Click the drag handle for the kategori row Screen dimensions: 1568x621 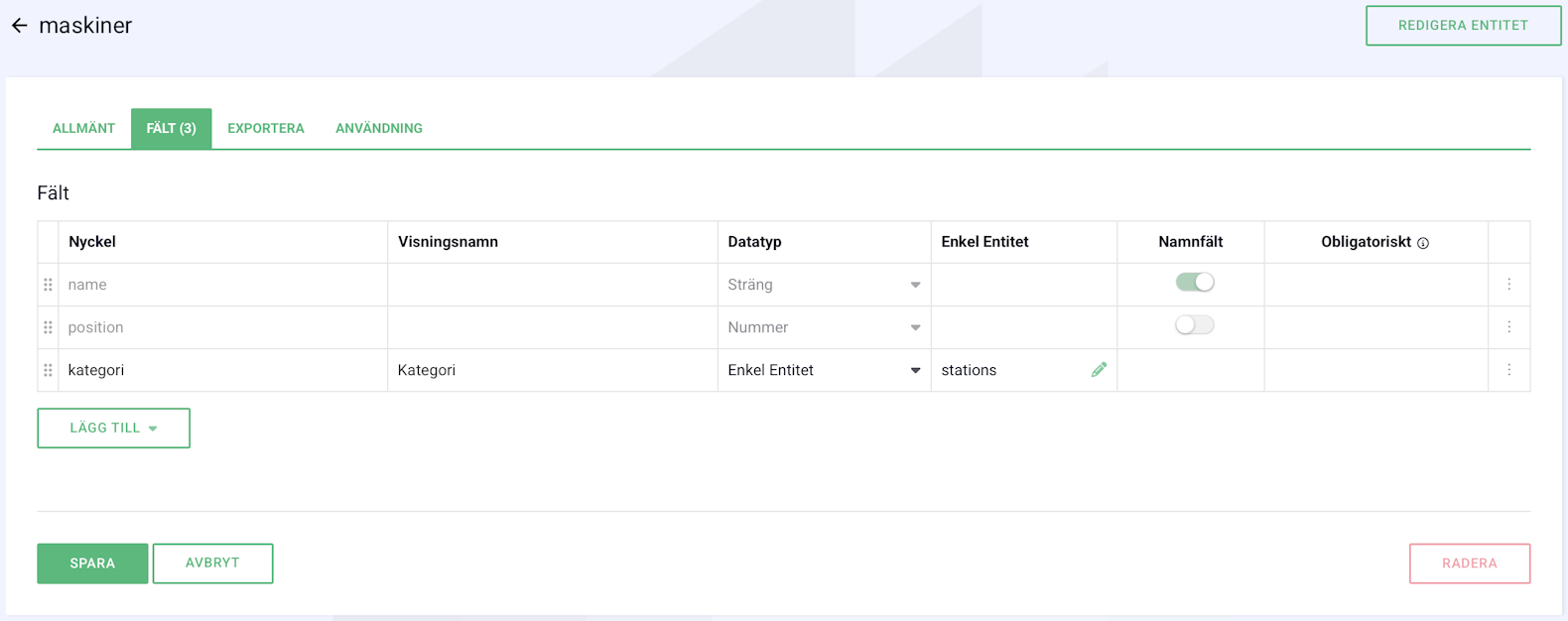tap(48, 370)
